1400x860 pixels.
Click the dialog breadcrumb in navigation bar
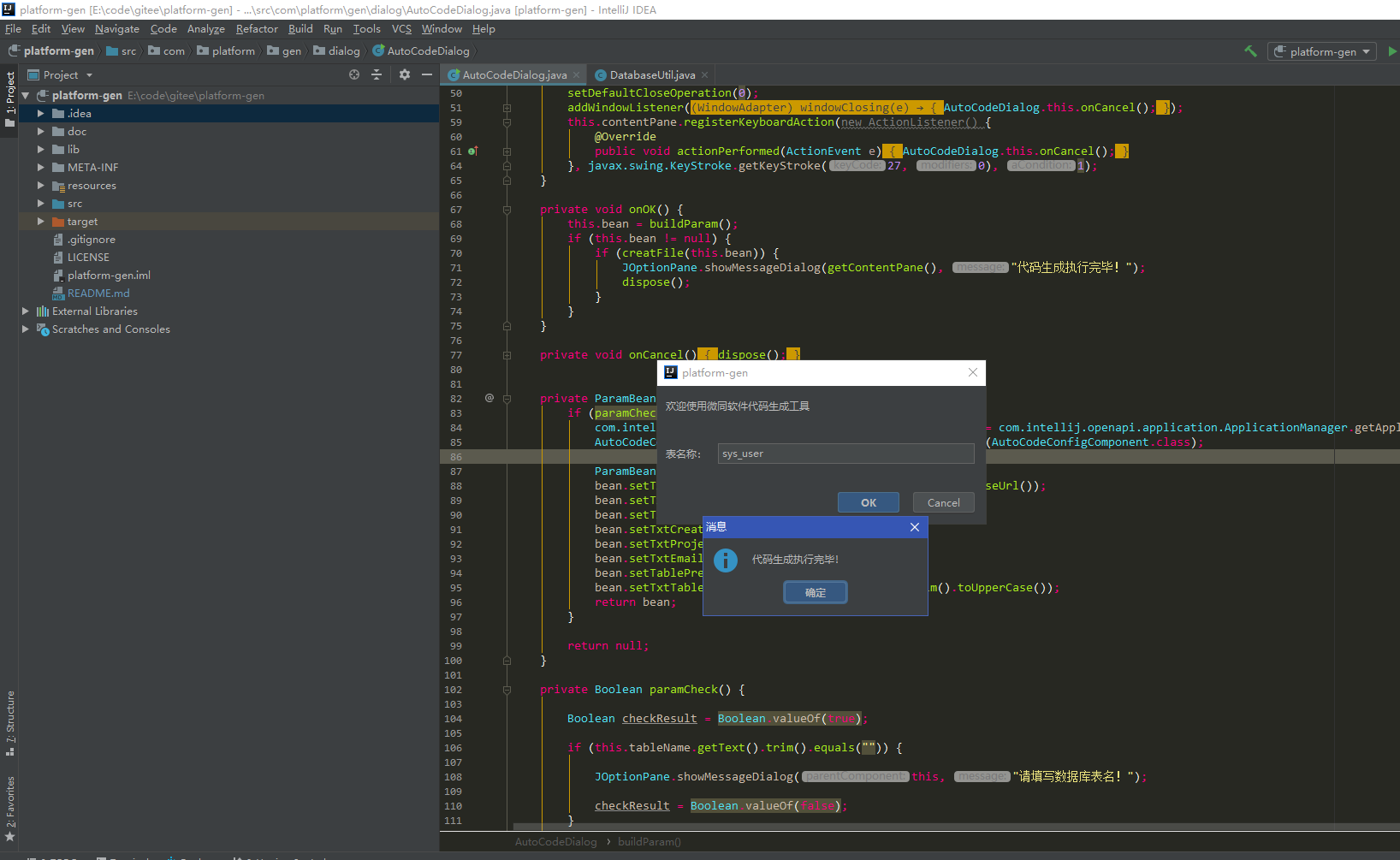pos(336,51)
